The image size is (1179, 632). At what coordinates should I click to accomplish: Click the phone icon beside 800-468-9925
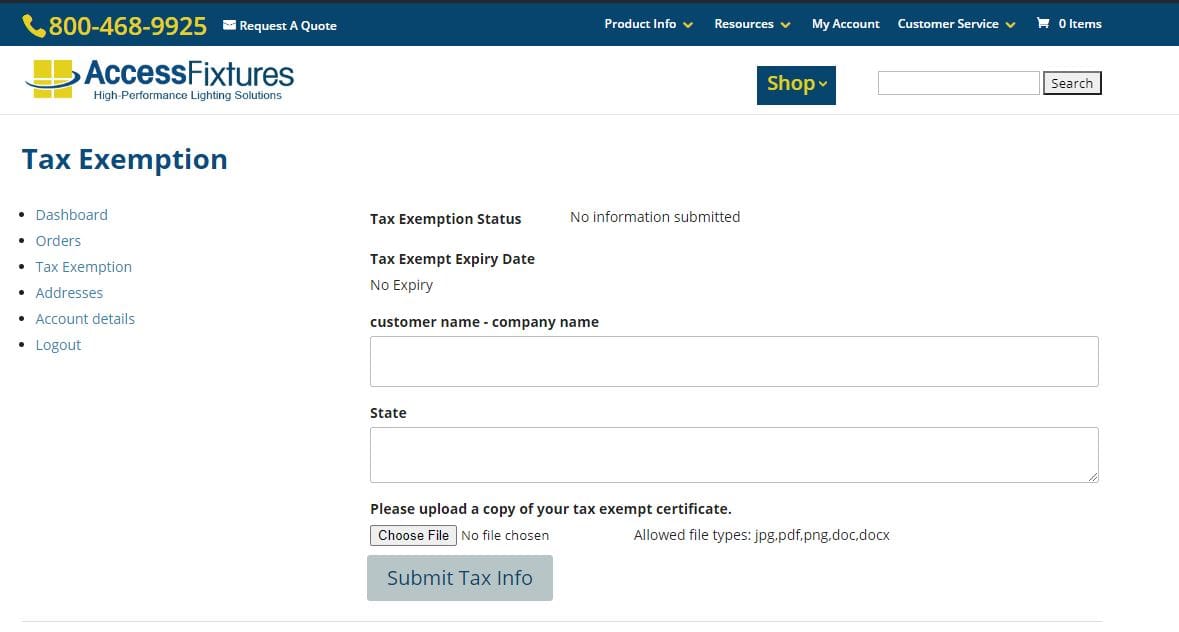33,26
